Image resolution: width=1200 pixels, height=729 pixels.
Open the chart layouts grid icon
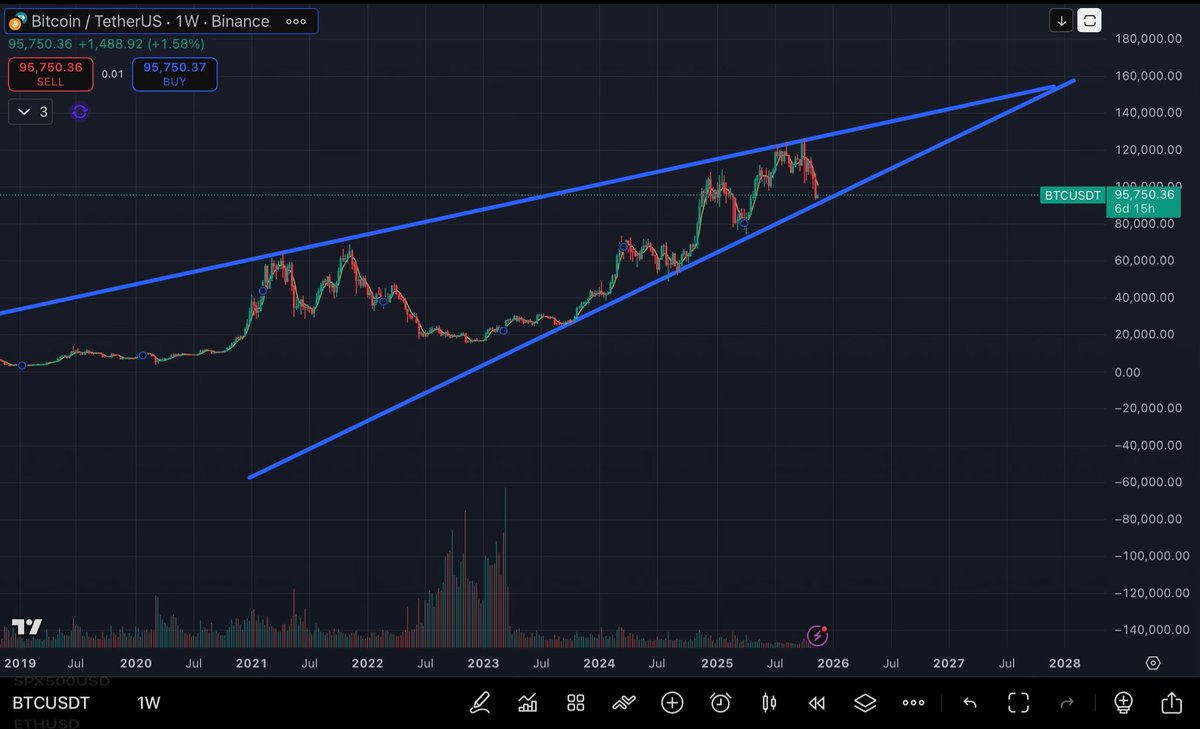[x=575, y=702]
